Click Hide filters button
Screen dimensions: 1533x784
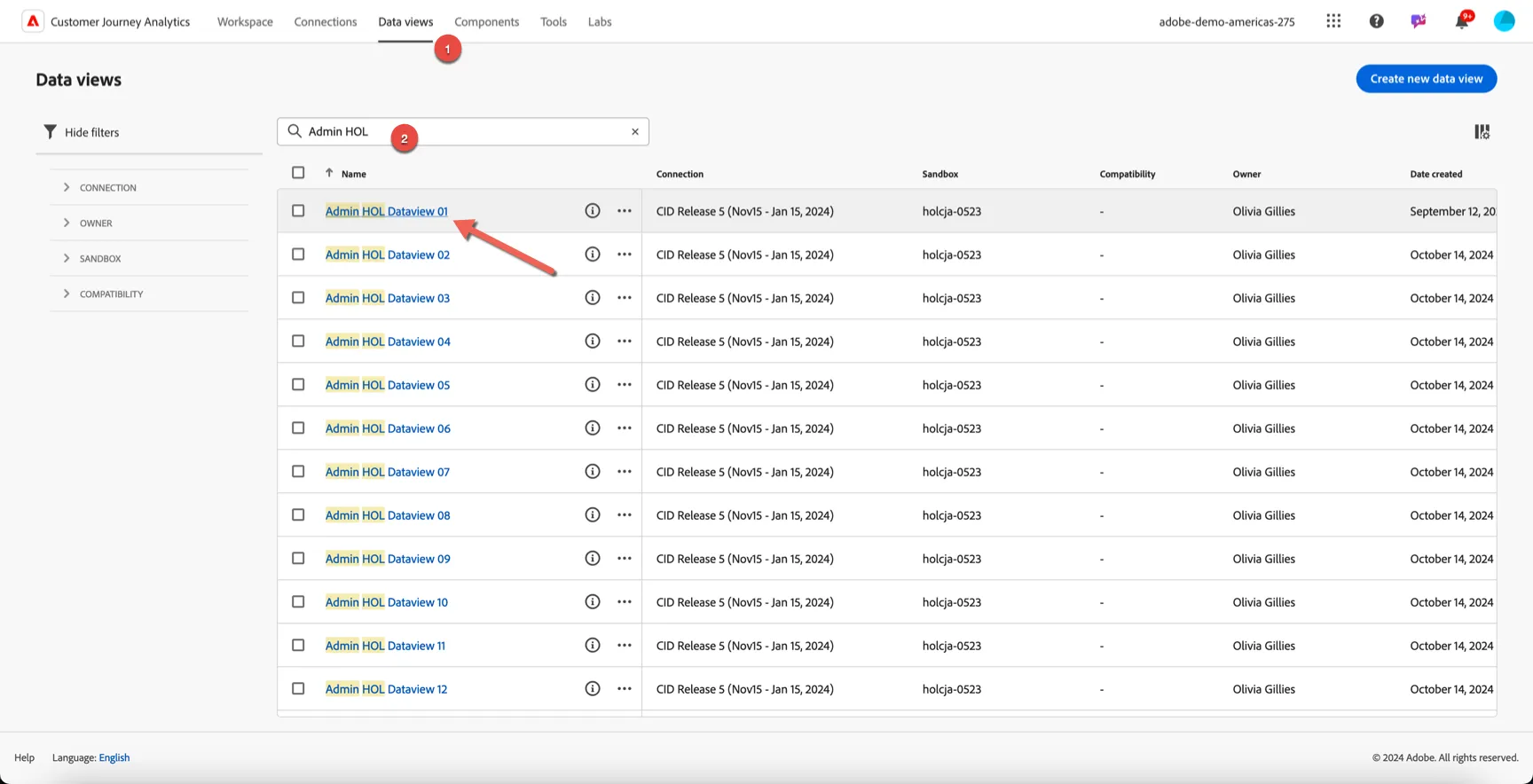(x=81, y=132)
